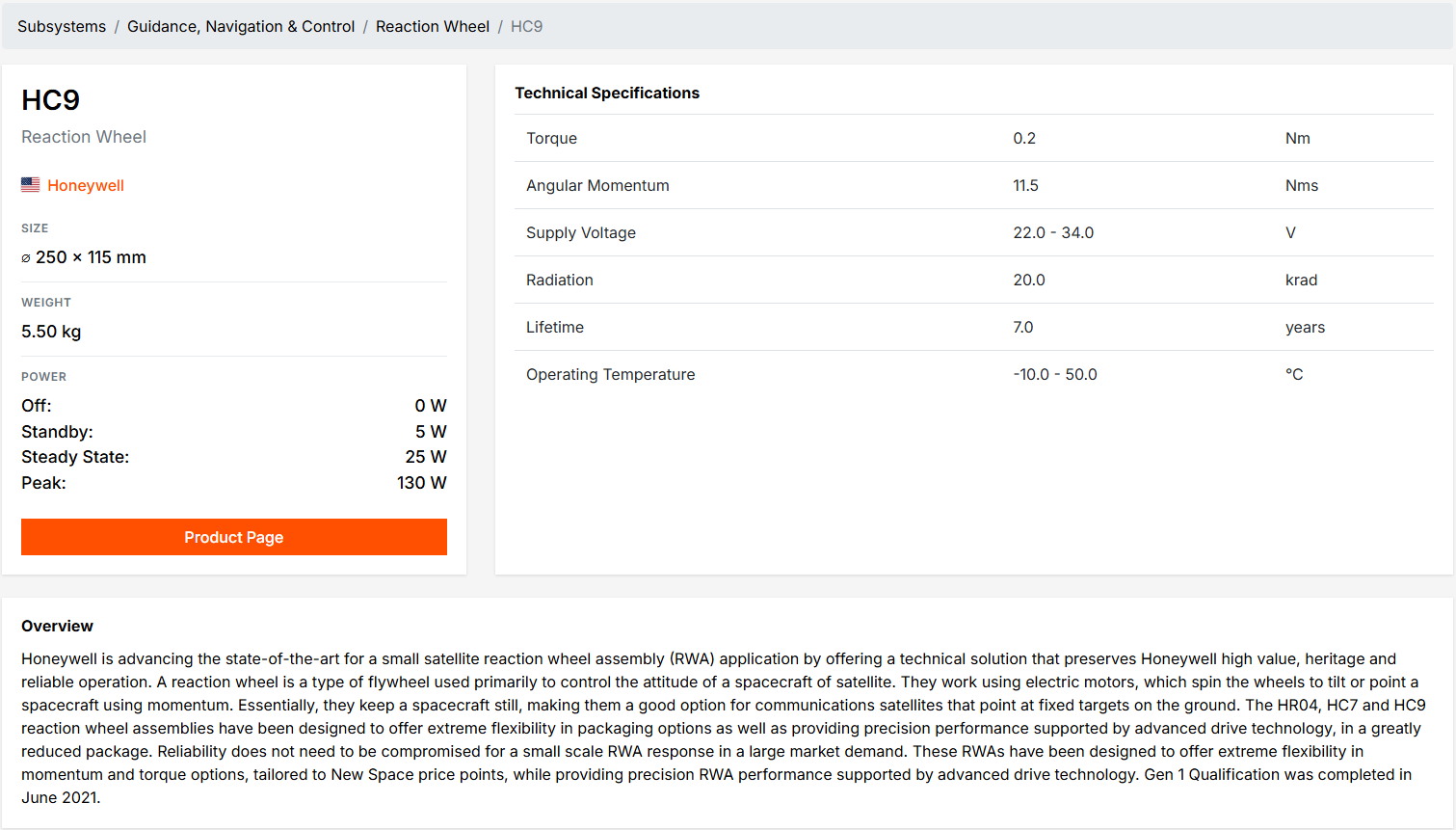Click the Overview section heading
The image size is (1456, 830).
tap(57, 626)
